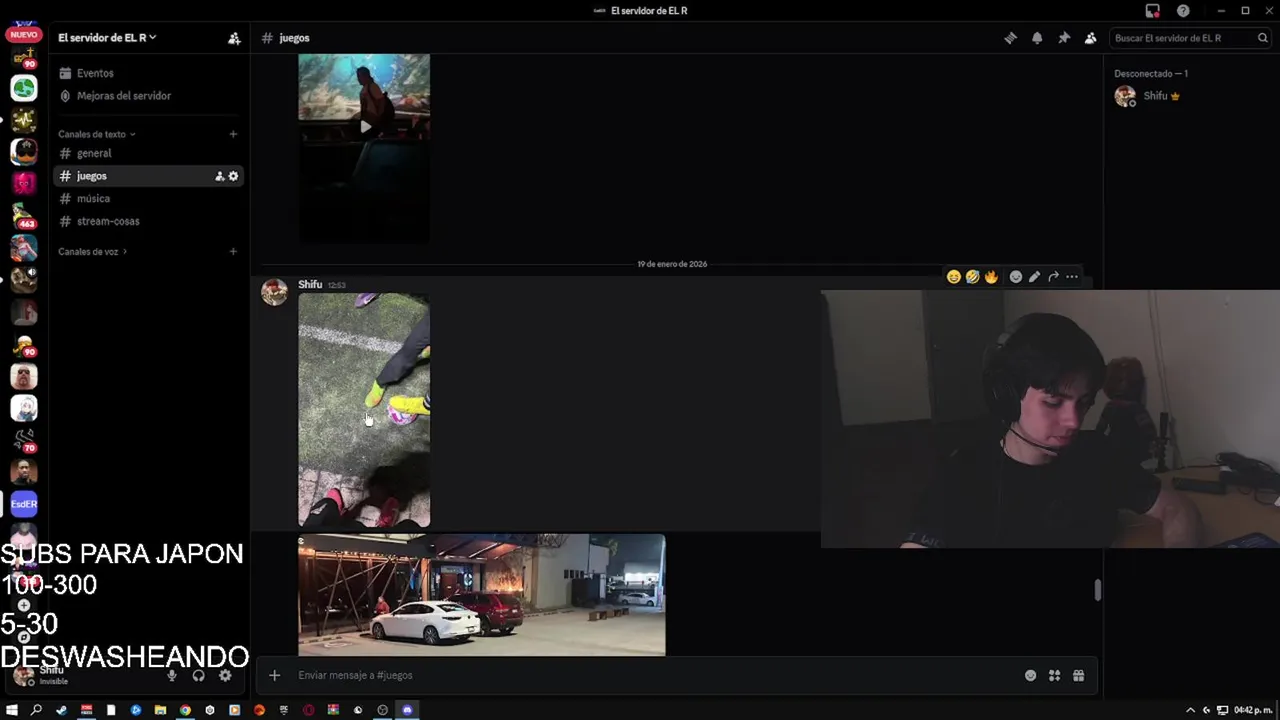Select the EsdER server in server list
This screenshot has width=1280, height=720.
pos(24,504)
